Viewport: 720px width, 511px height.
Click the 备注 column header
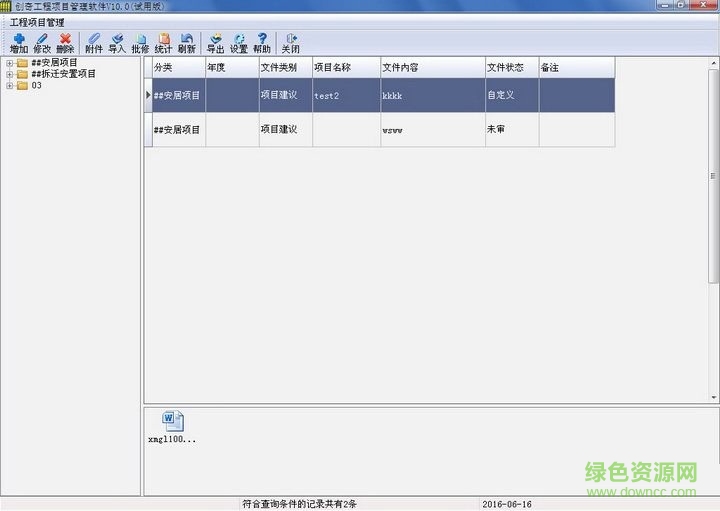(x=577, y=67)
